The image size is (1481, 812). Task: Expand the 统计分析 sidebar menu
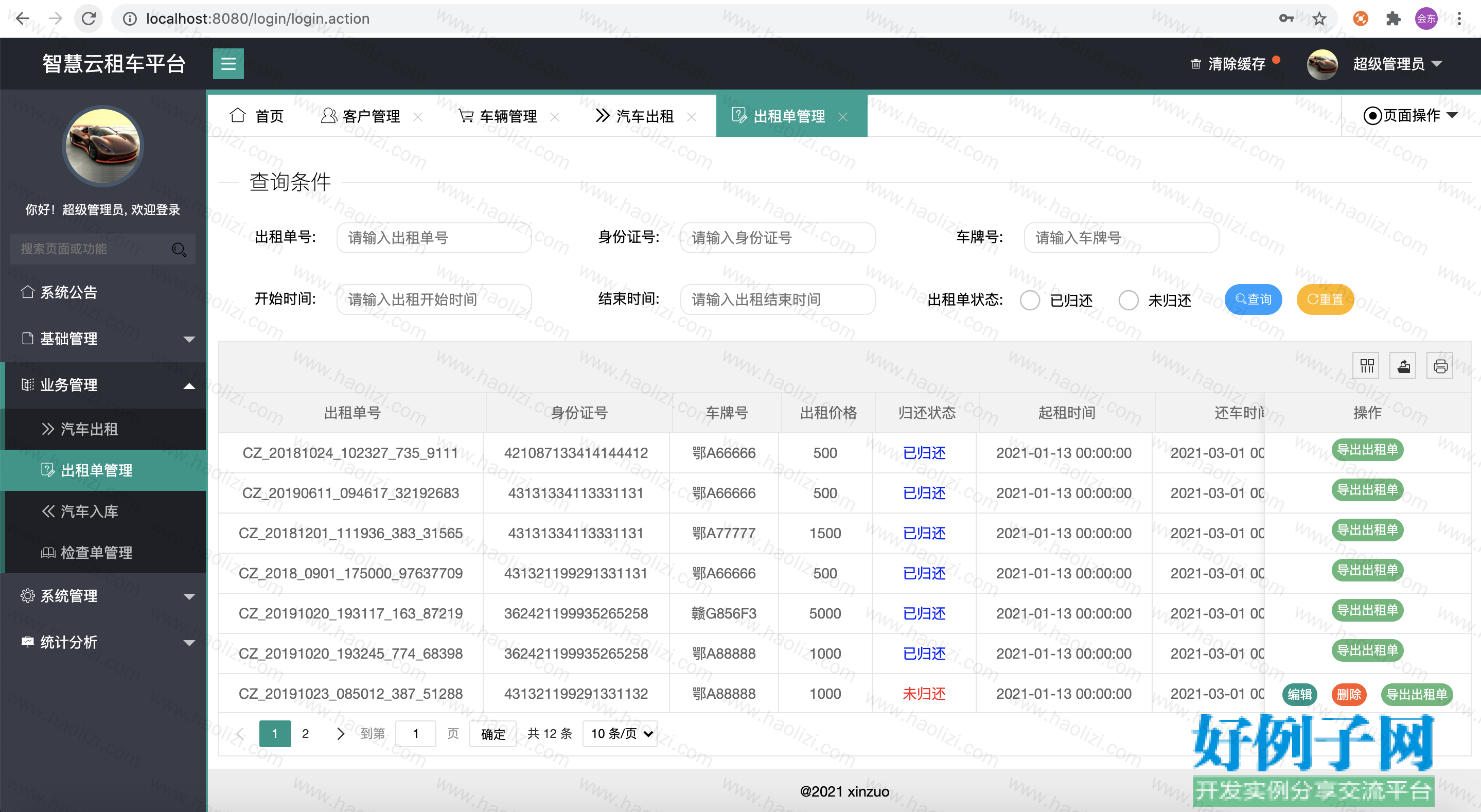coord(103,642)
